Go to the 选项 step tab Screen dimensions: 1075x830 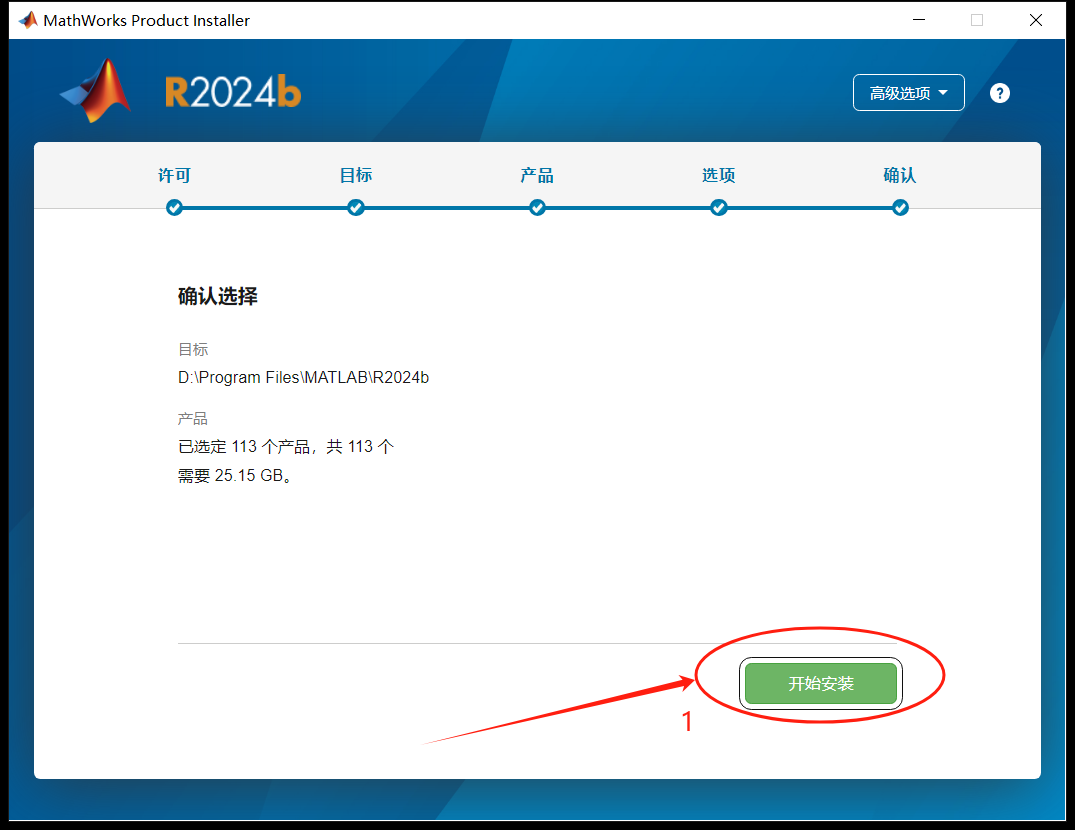point(718,175)
